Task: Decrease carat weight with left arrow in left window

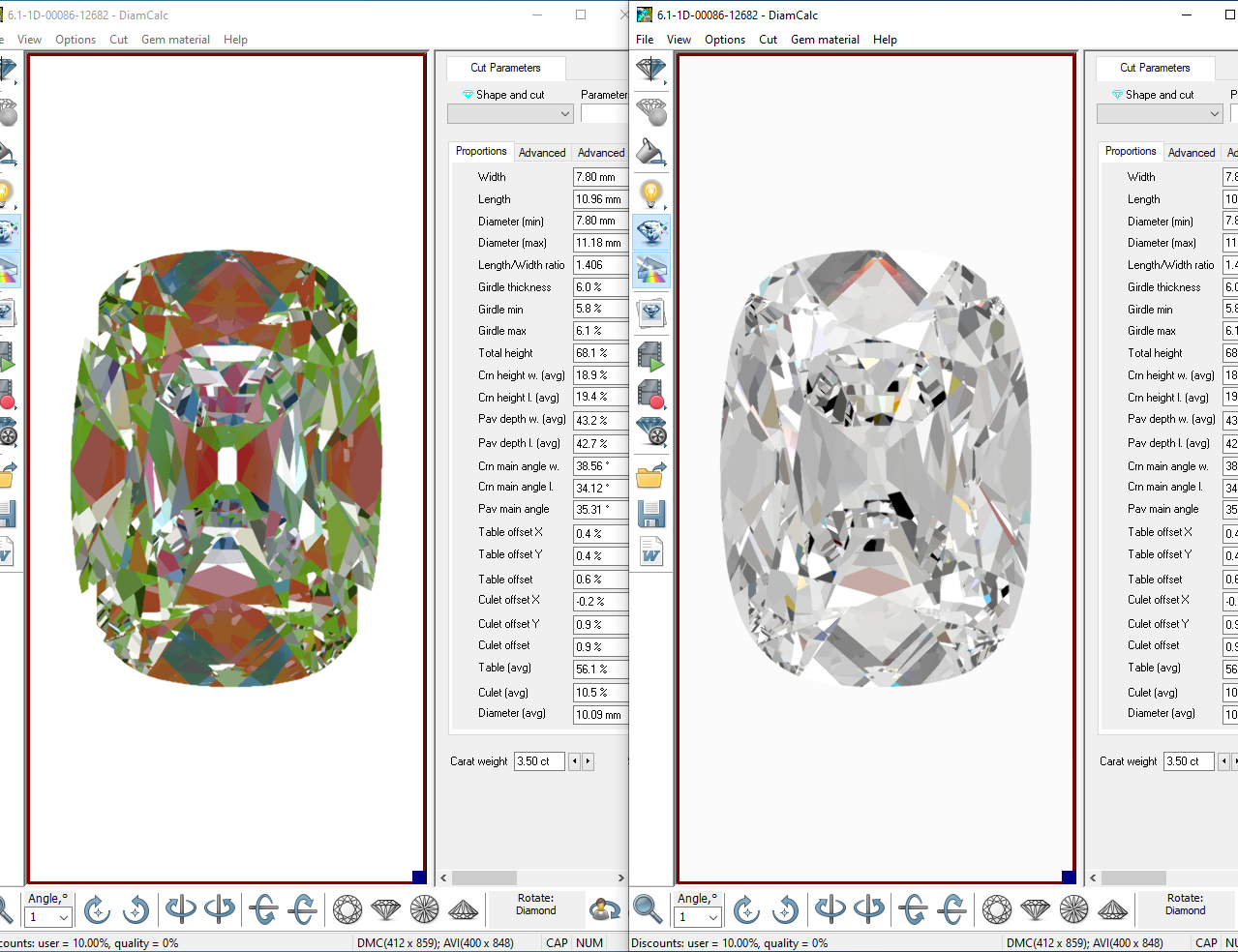Action: [574, 761]
